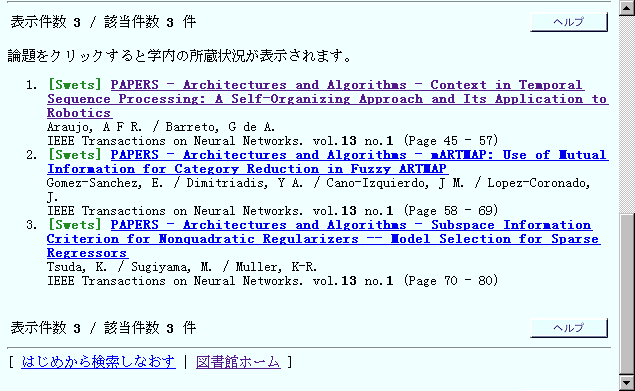Open the Subspace Information Criterion paper link

pos(324,239)
